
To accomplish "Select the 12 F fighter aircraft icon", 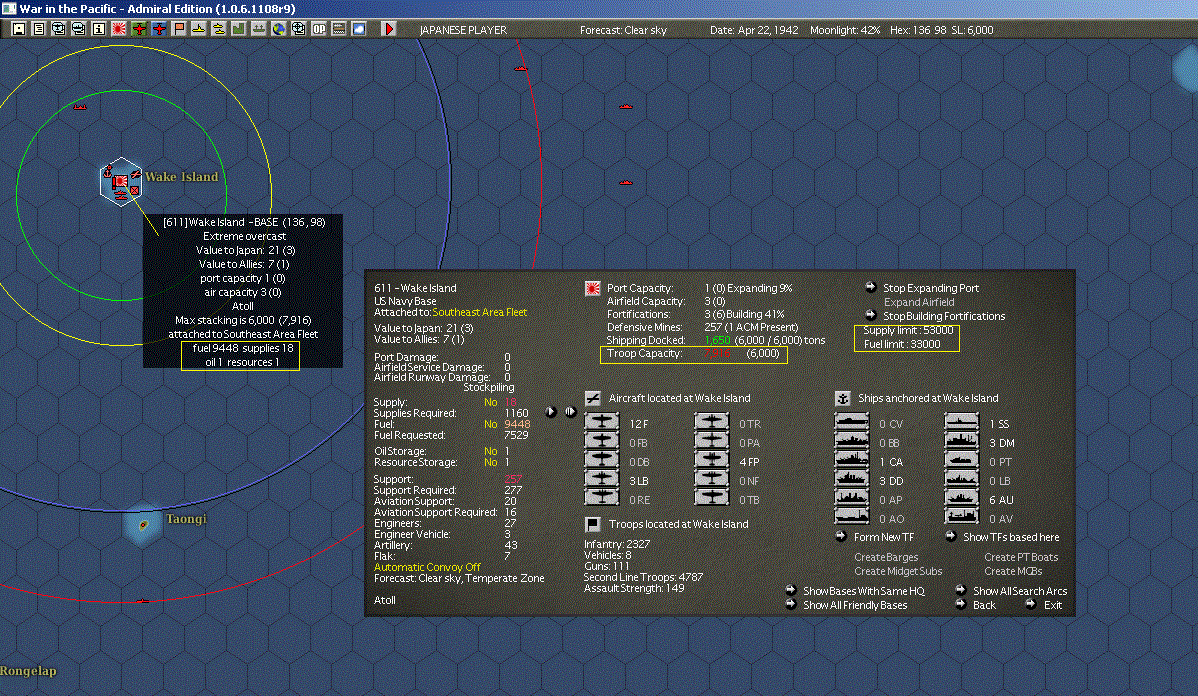I will tap(602, 422).
